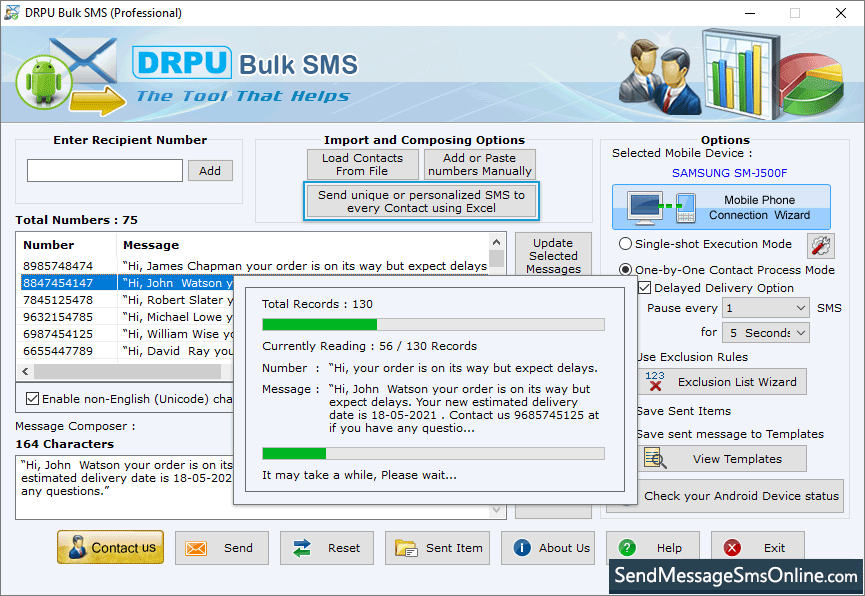This screenshot has width=865, height=596.
Task: Click the lower message reading progress bar
Action: (x=433, y=454)
